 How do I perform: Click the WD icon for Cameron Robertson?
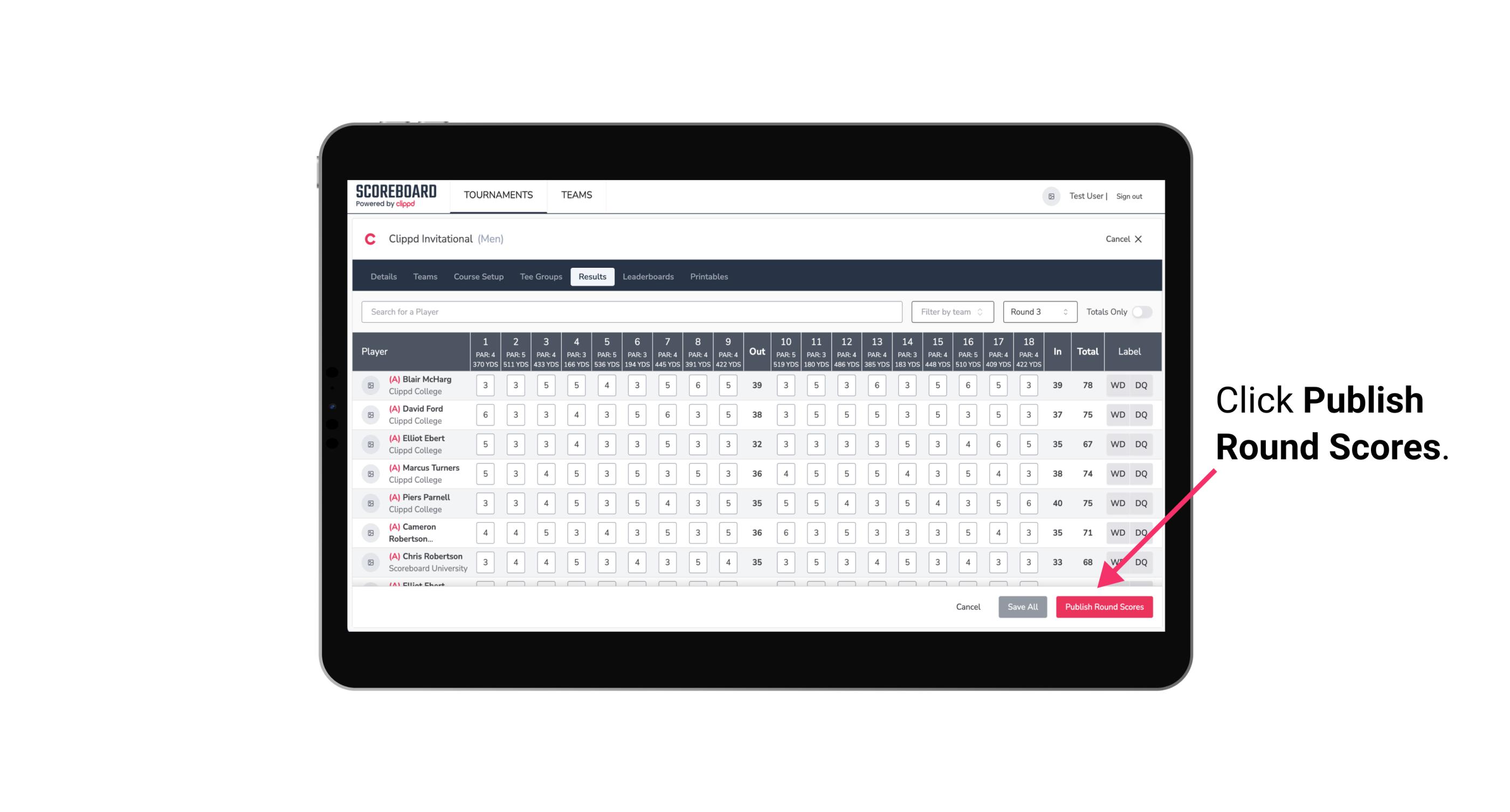[1118, 532]
